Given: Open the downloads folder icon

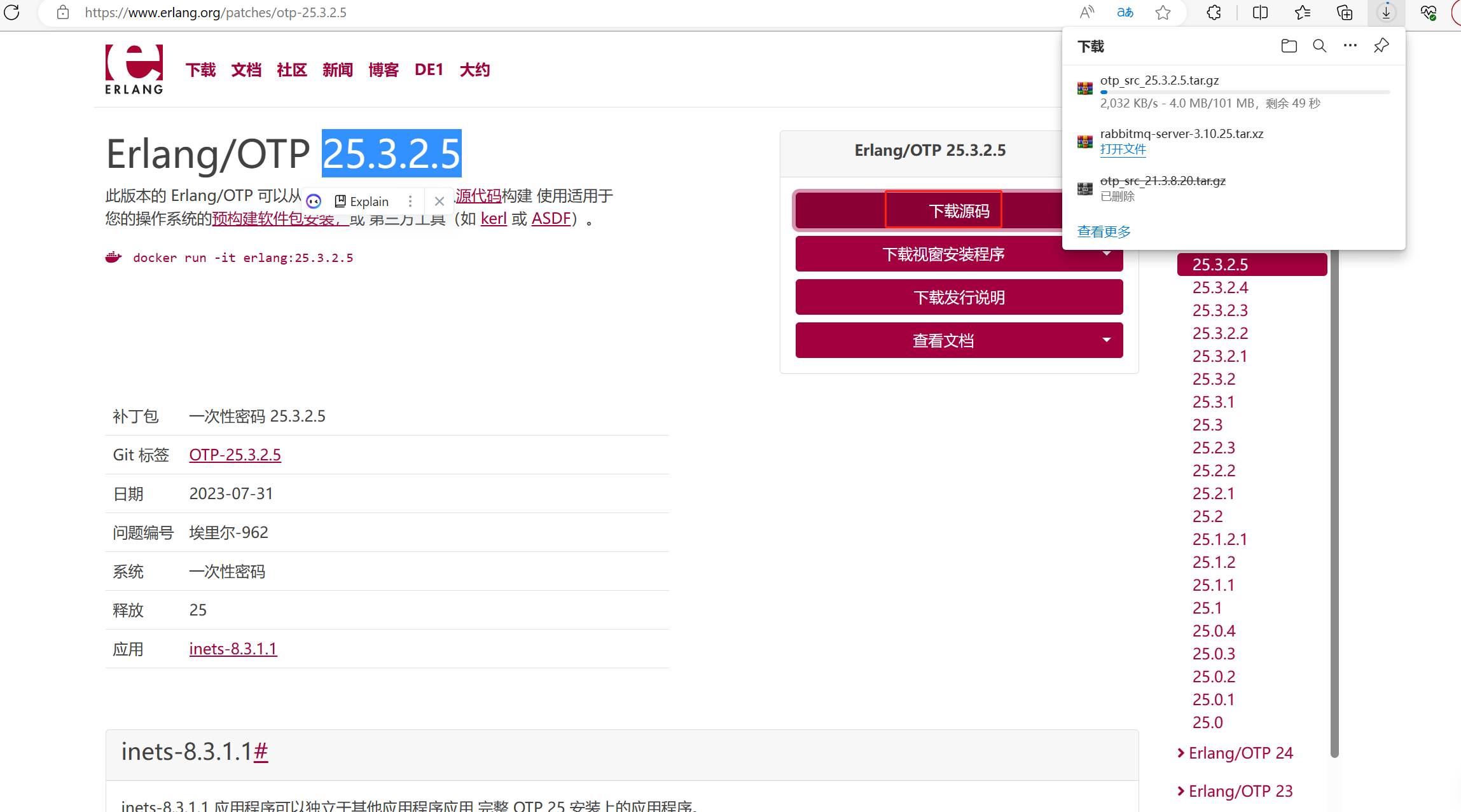Looking at the screenshot, I should [1289, 46].
